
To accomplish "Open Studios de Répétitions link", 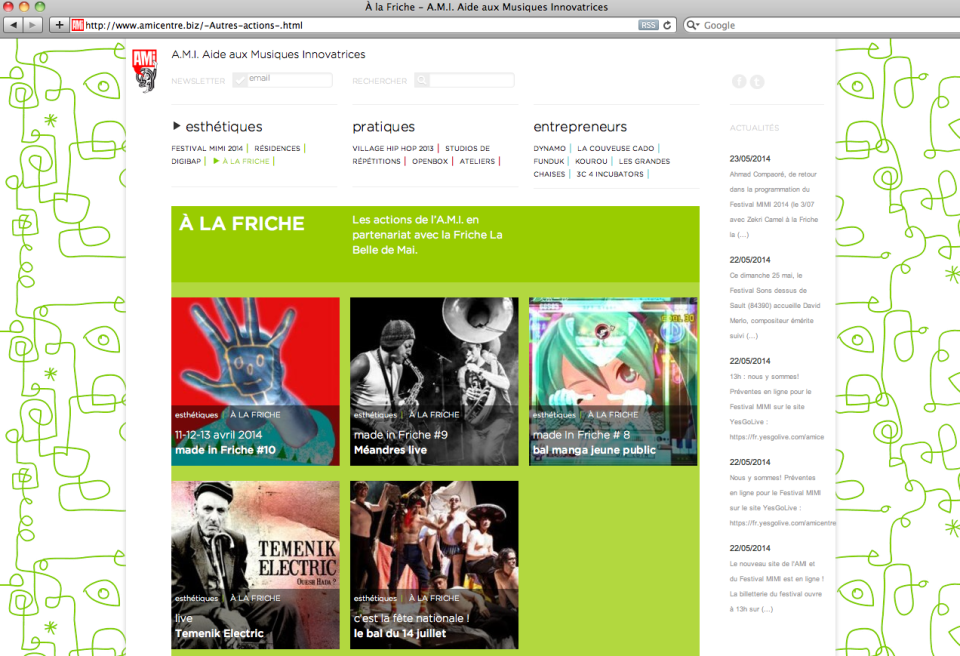I will click(x=467, y=148).
